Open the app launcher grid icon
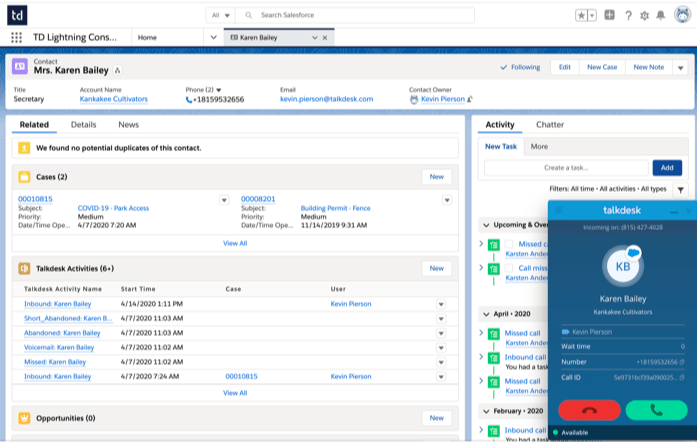This screenshot has height=442, width=697. tap(16, 37)
